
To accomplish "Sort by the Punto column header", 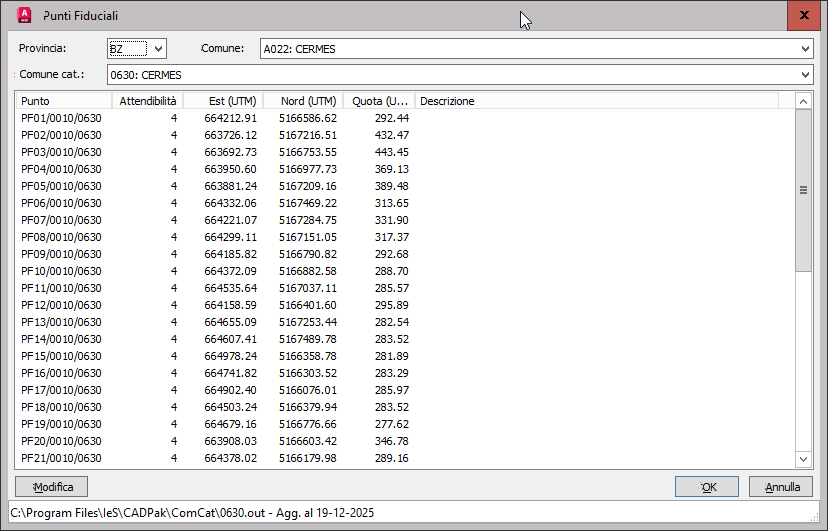I will (x=64, y=101).
